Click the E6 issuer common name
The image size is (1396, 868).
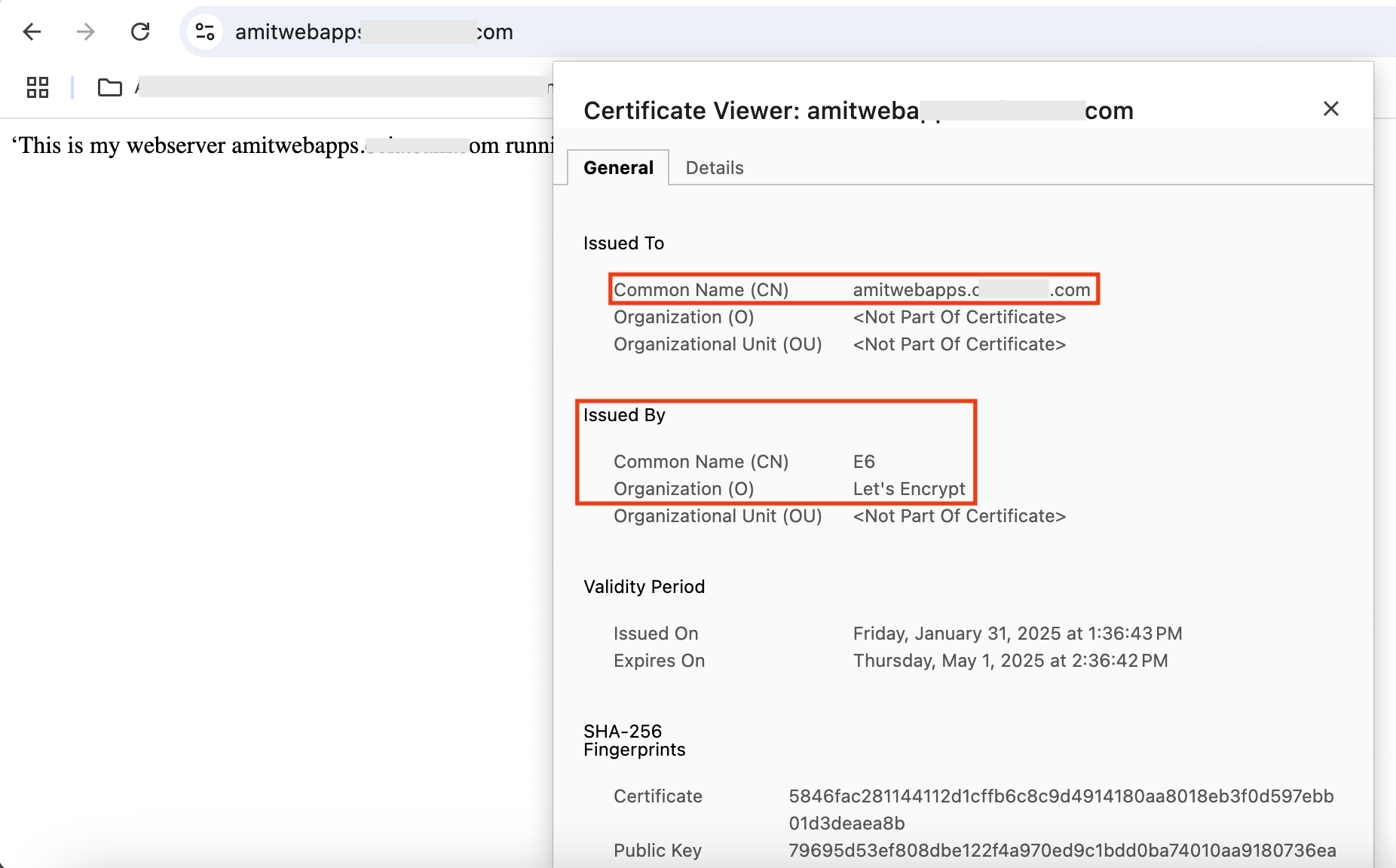tap(864, 462)
